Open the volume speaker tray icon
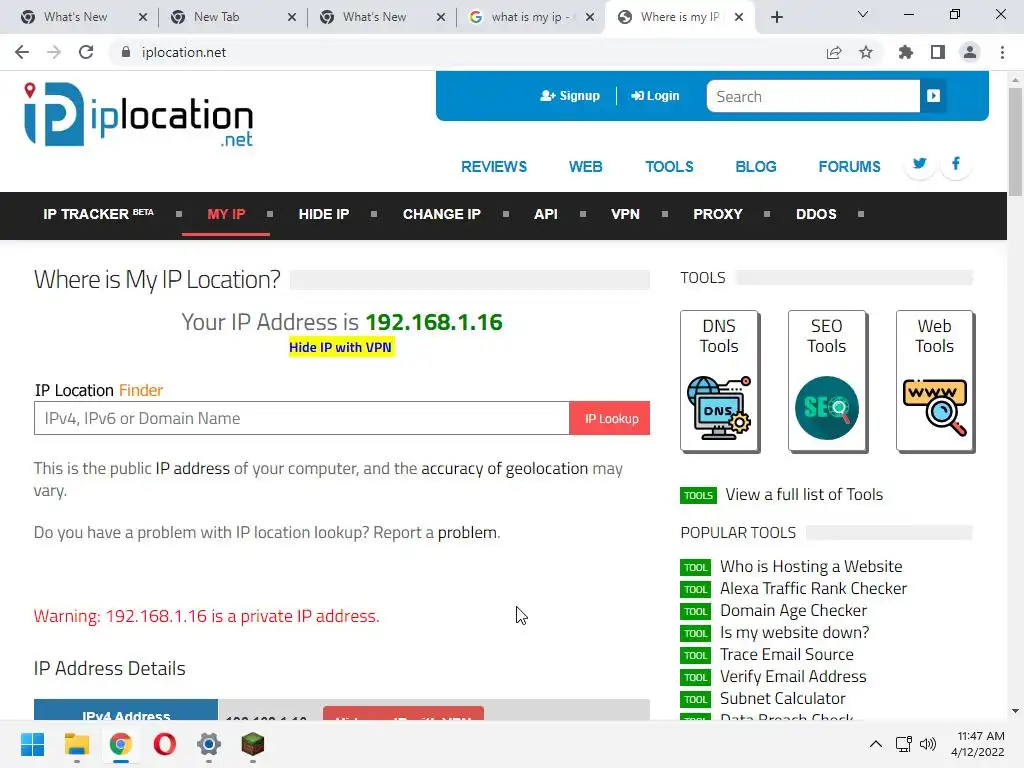Screen dimensions: 1024x768 pos(927,744)
